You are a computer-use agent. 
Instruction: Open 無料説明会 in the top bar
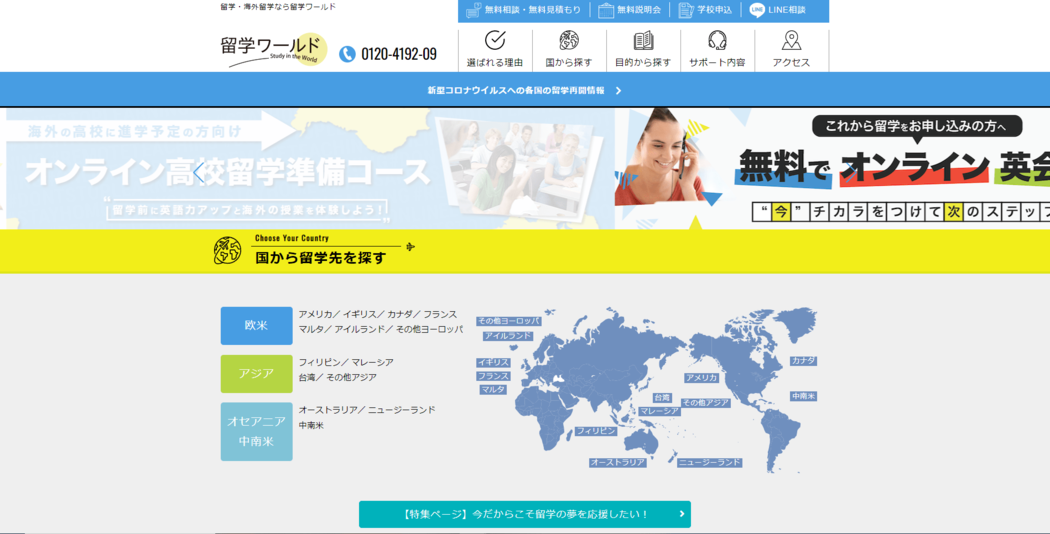pos(629,10)
